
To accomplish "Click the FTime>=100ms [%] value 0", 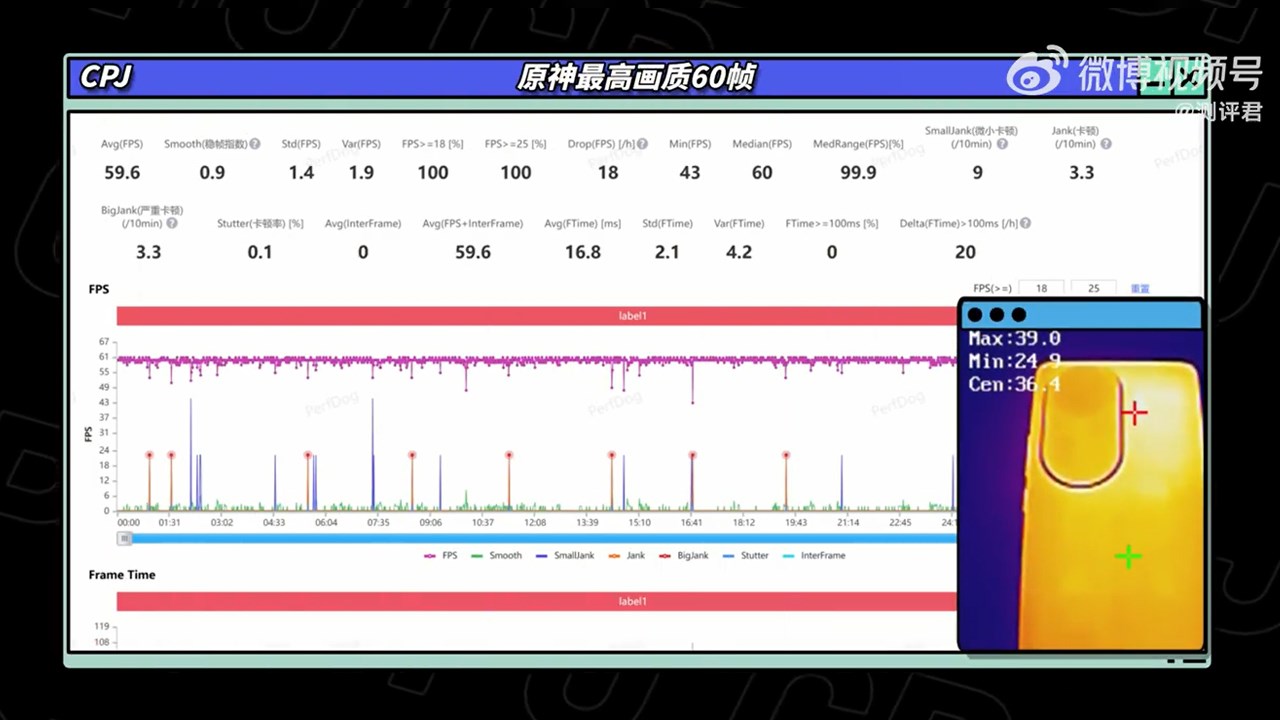I will click(x=832, y=252).
